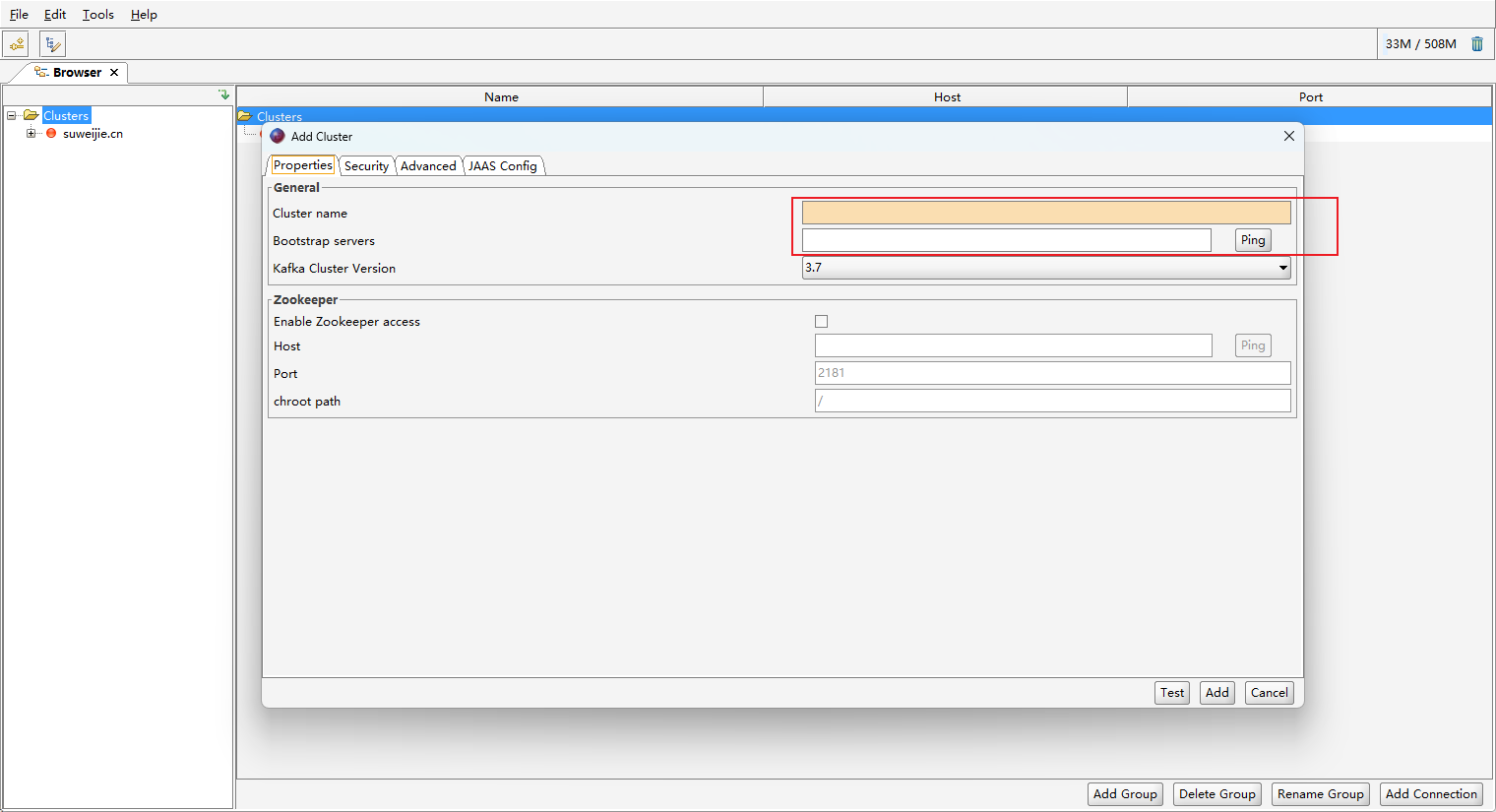The image size is (1496, 812).
Task: Open the Kafka Cluster Version dropdown
Action: 1282,267
